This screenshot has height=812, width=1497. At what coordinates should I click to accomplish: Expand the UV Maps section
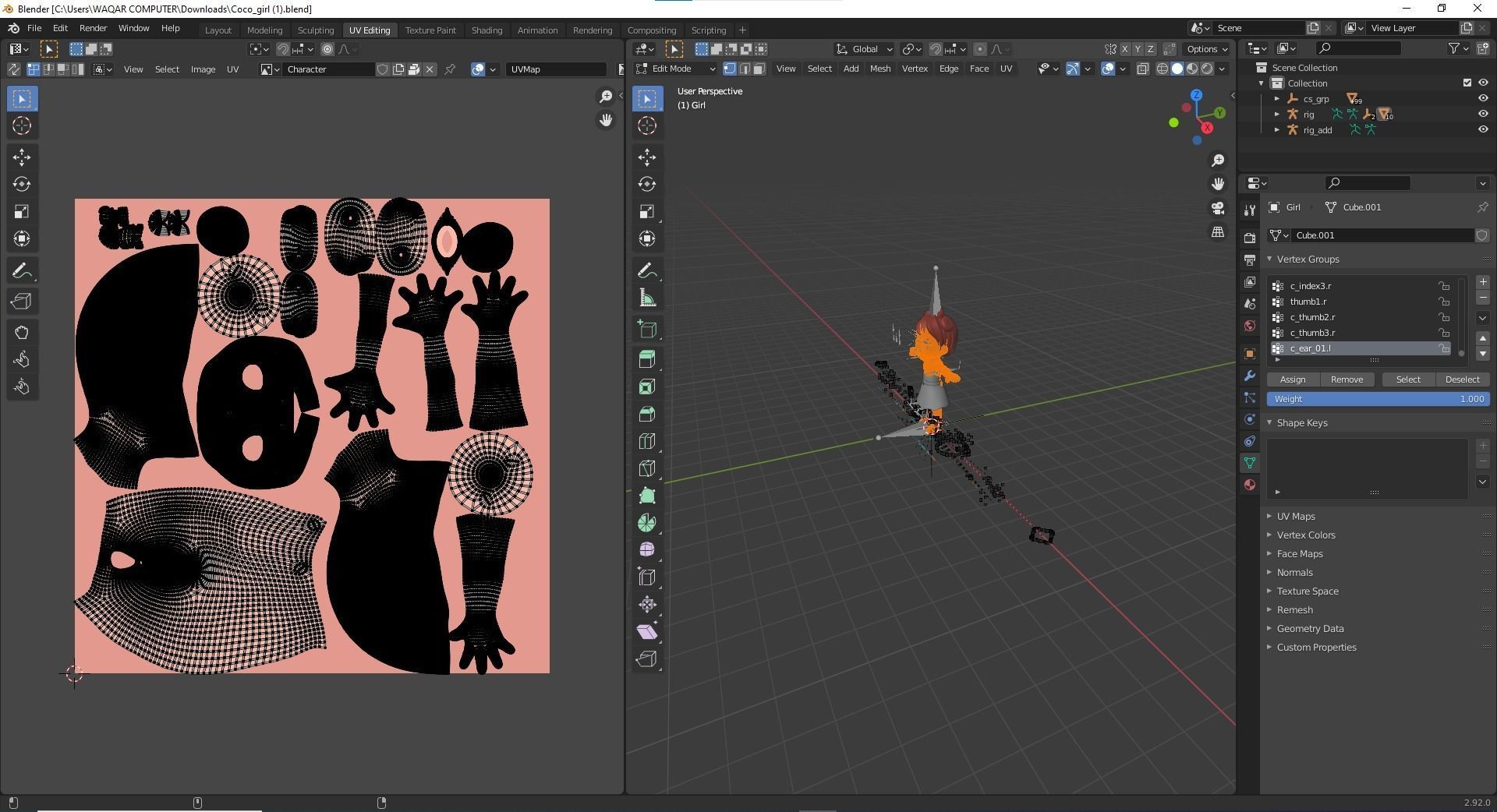(x=1295, y=516)
